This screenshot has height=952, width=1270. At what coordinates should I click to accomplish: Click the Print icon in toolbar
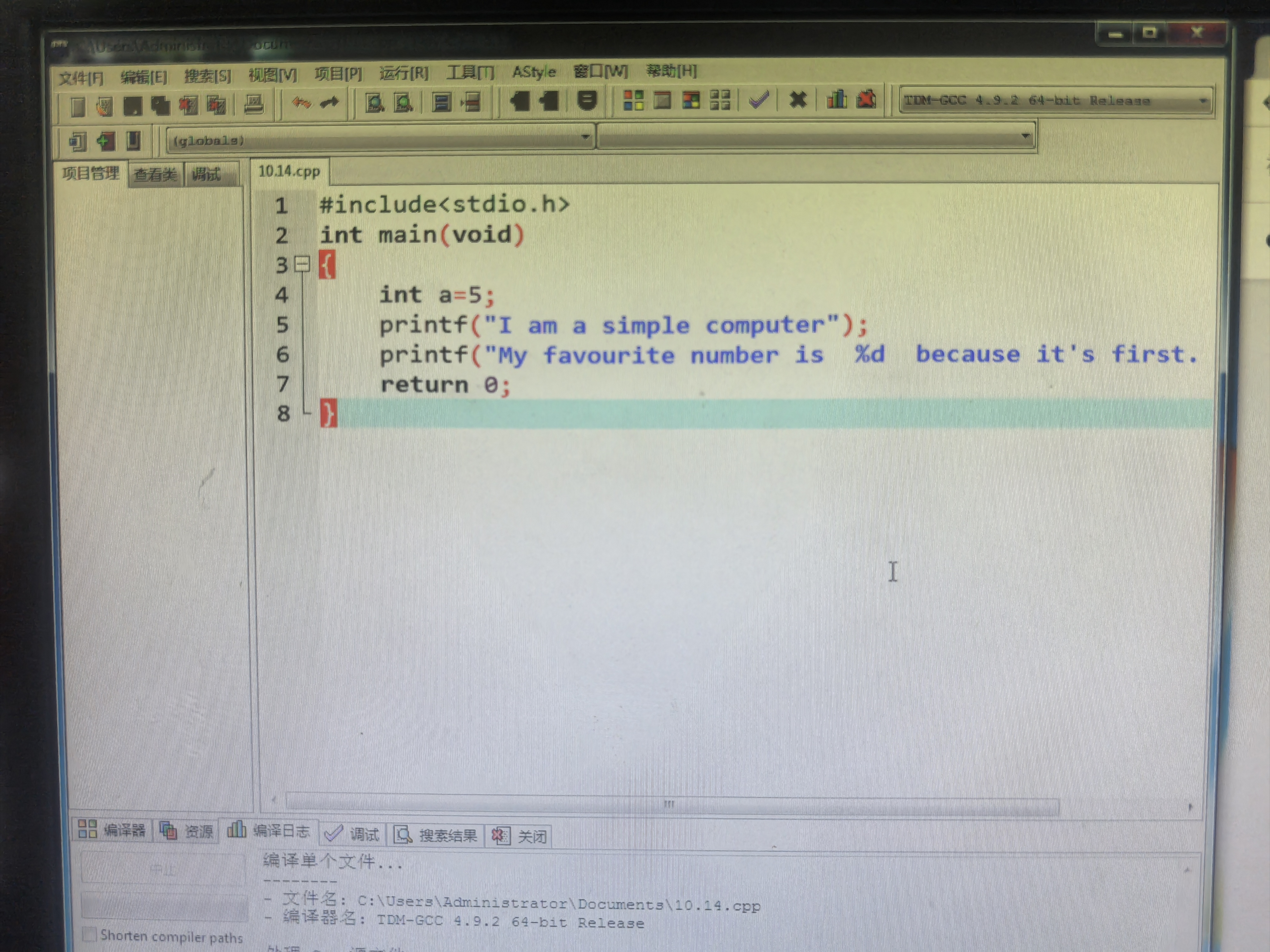pyautogui.click(x=254, y=105)
